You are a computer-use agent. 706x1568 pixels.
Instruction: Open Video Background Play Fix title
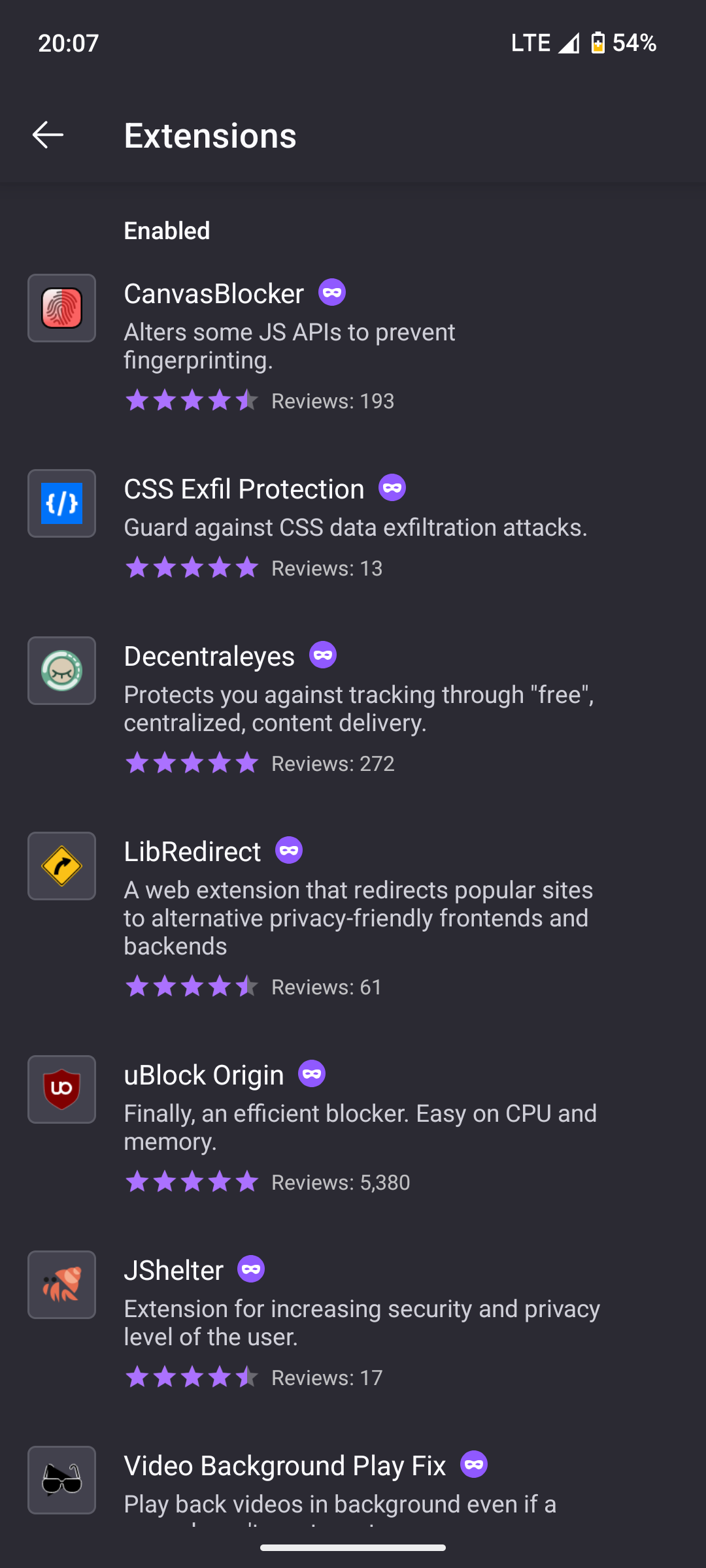(285, 1466)
